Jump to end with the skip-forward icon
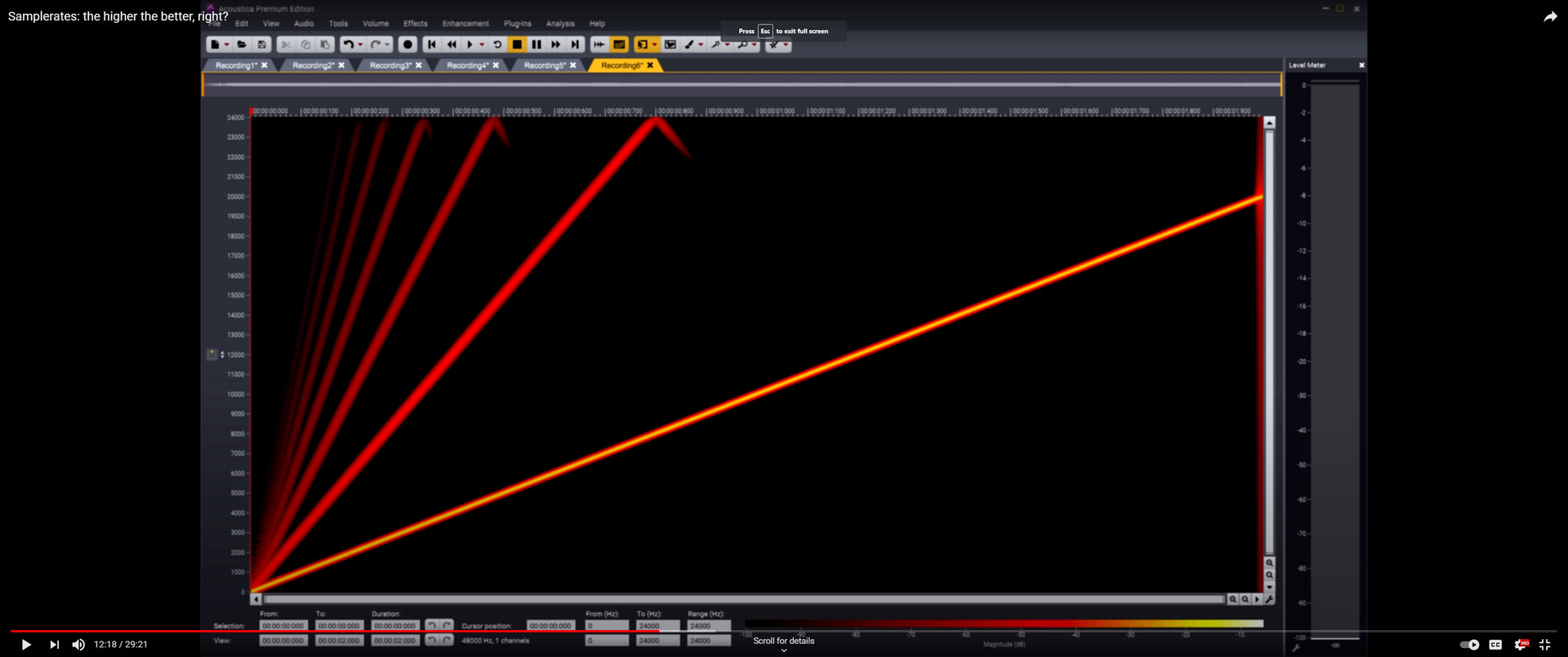The width and height of the screenshot is (1568, 657). pos(576,45)
